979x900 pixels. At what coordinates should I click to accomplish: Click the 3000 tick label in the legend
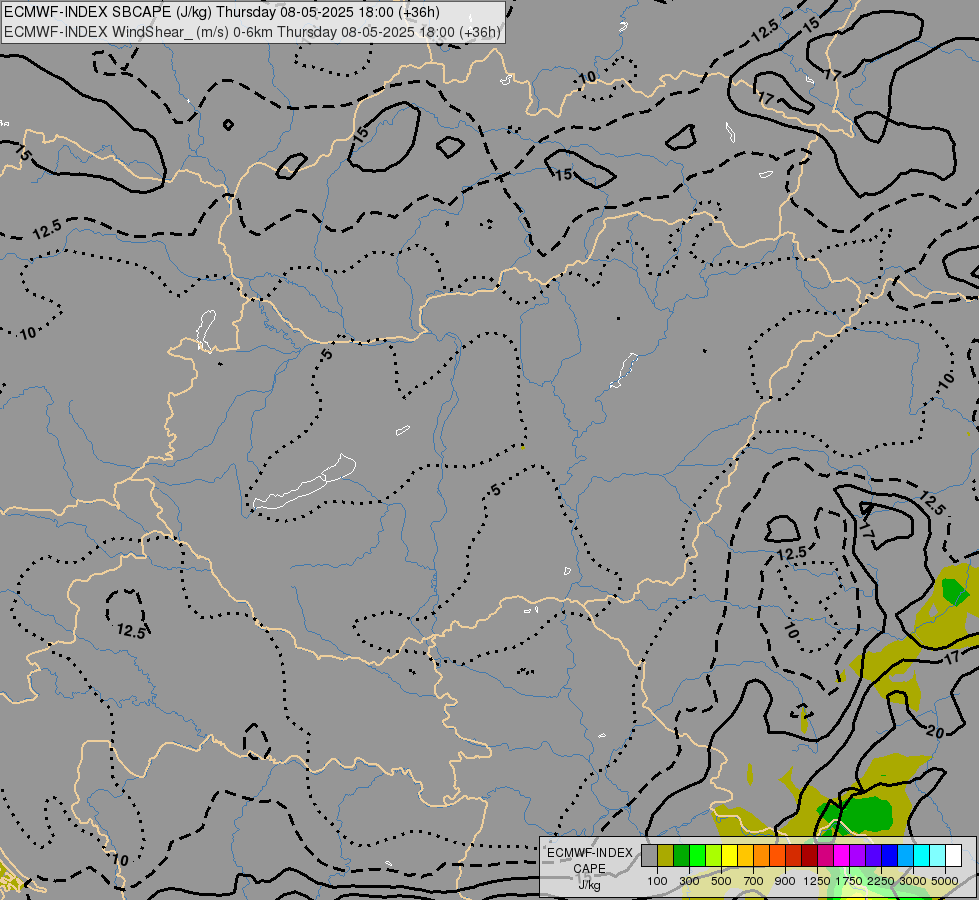click(x=913, y=881)
